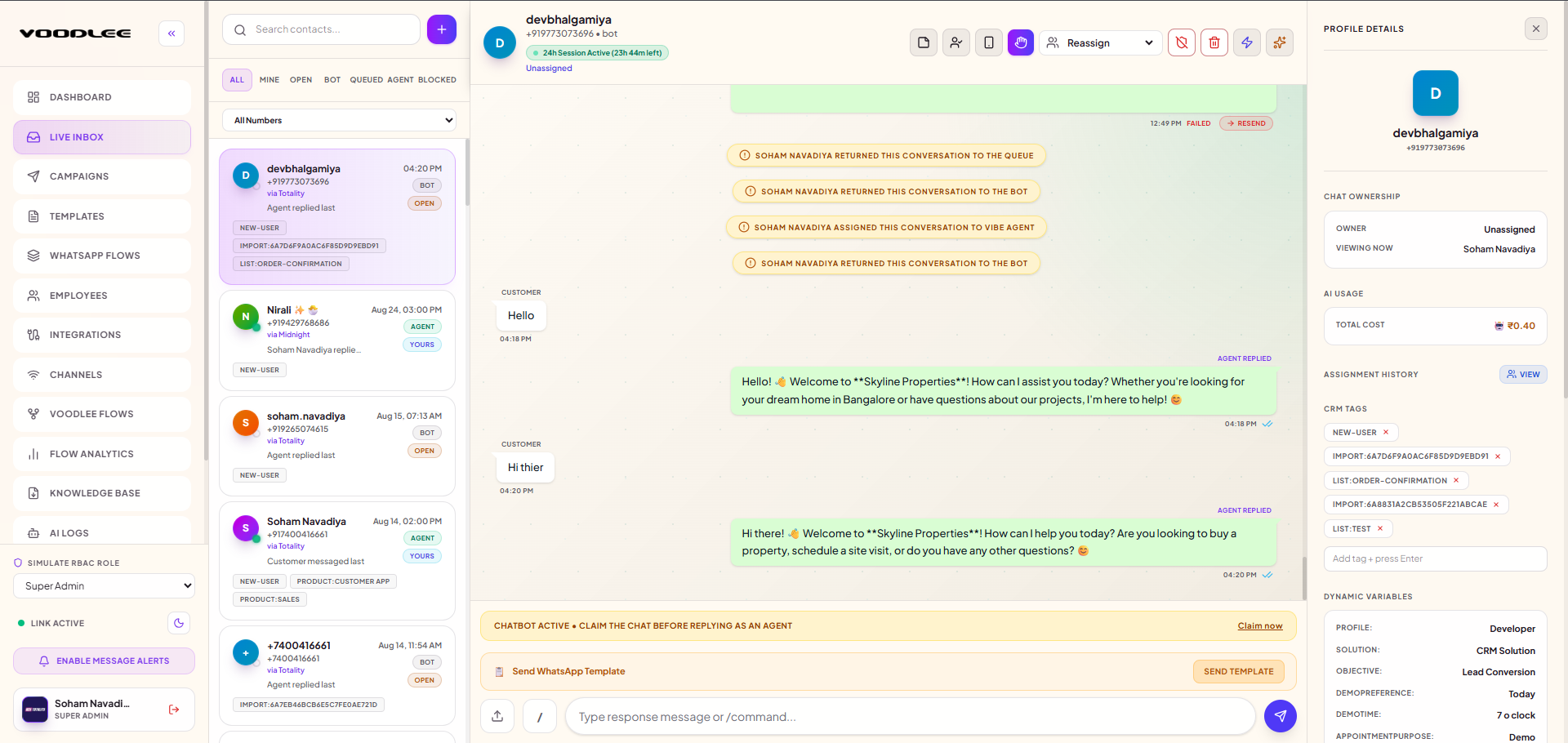Click the Channels wifi icon
1568x743 pixels.
coord(33,375)
